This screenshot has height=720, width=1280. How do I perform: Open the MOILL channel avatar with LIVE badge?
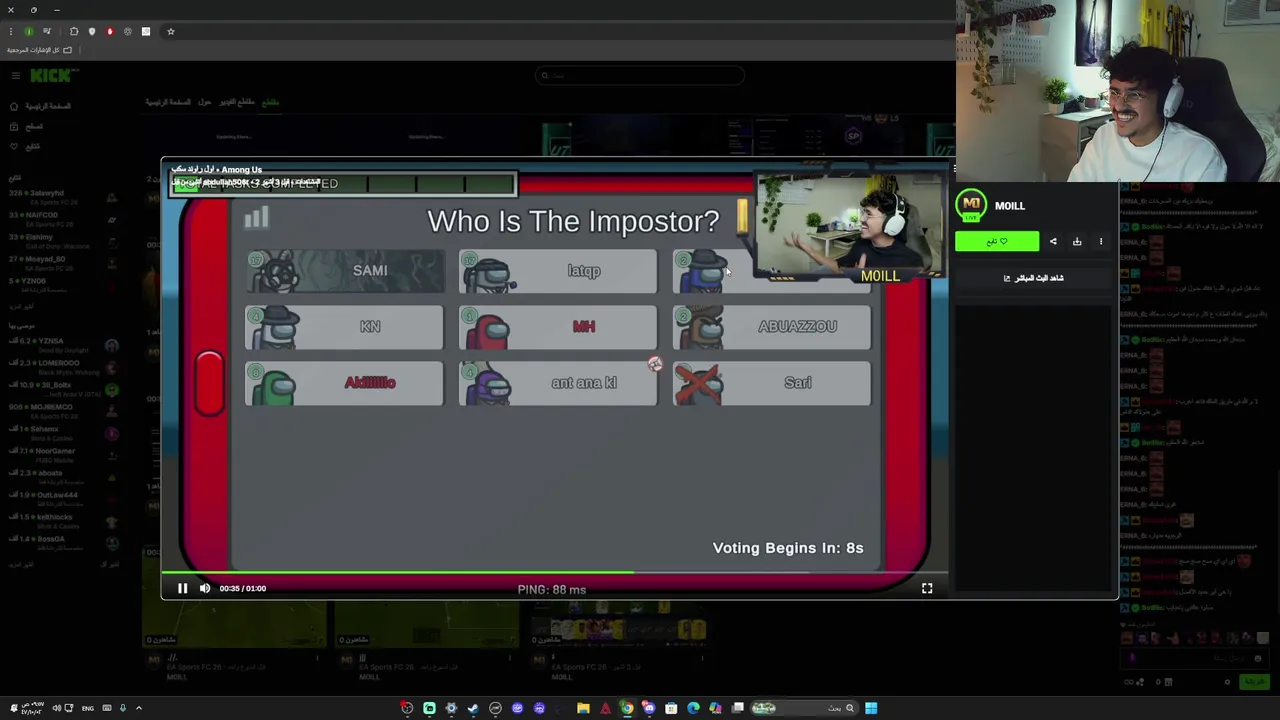[971, 205]
